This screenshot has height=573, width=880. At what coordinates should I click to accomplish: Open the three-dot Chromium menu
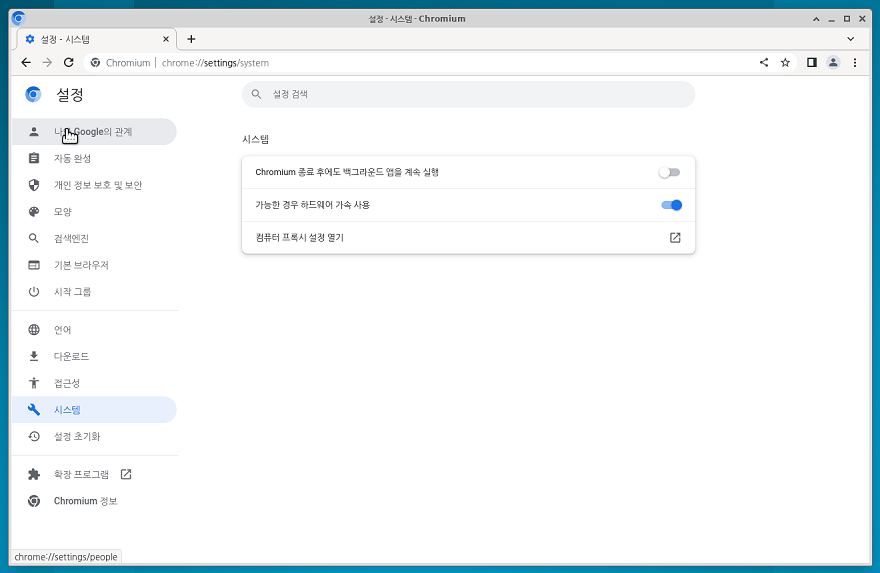tap(855, 62)
